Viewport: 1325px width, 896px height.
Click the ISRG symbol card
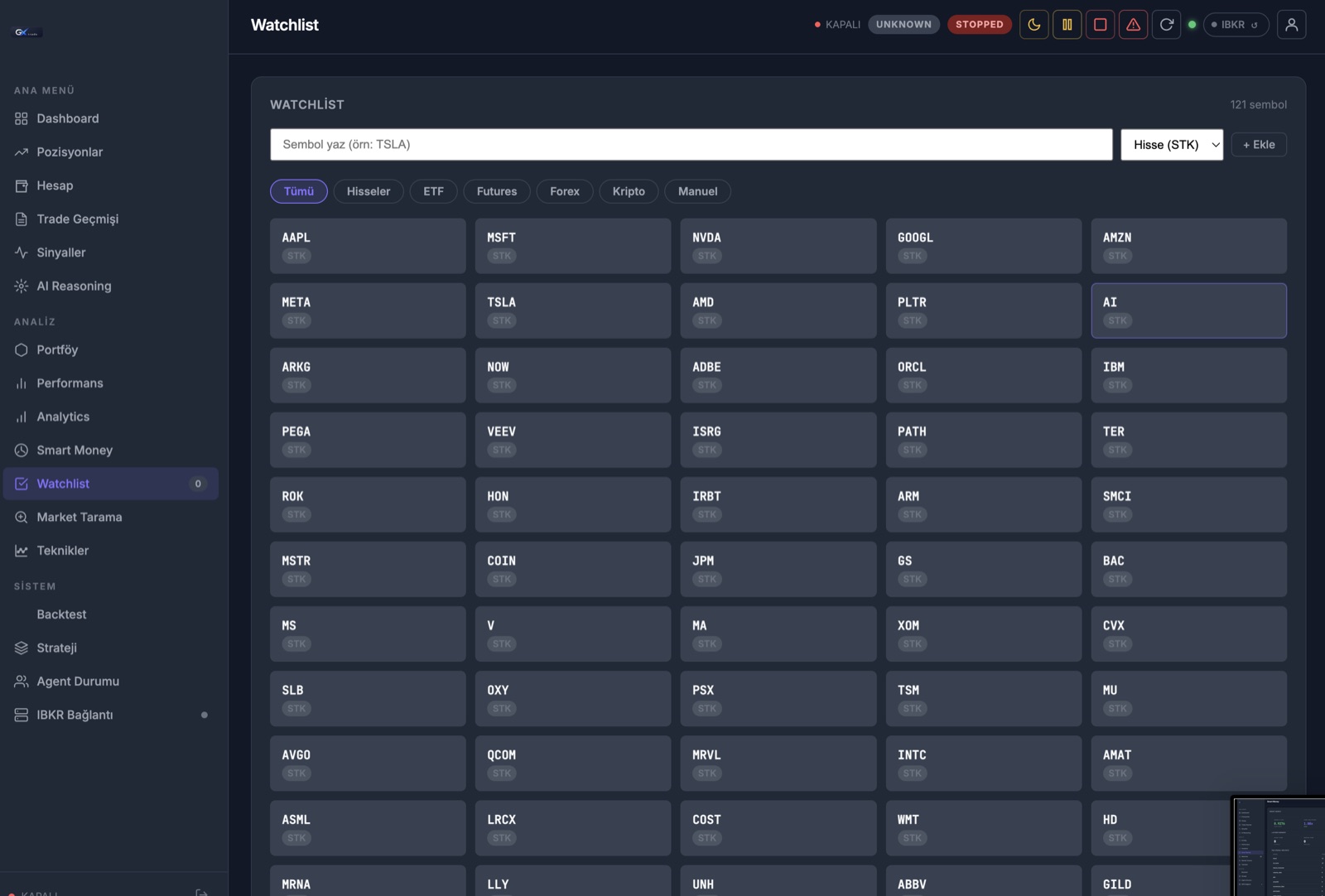(778, 440)
